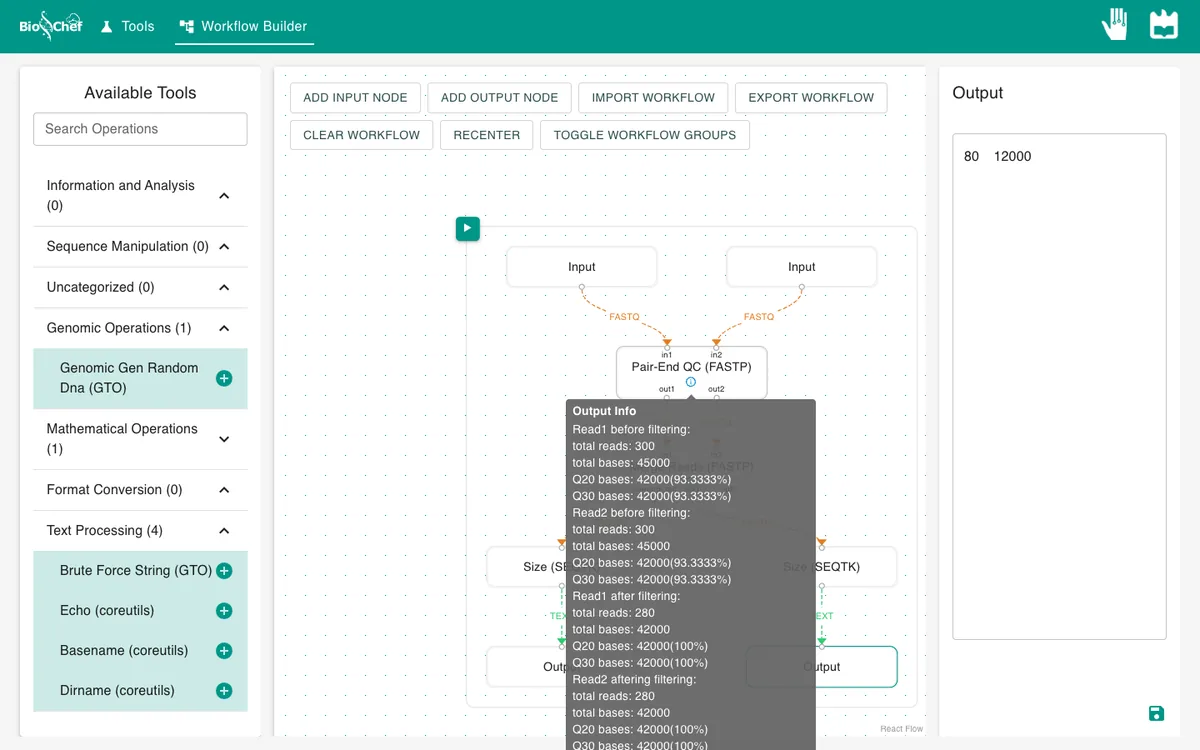Add Brute Force String (GTO) tool

coord(224,571)
